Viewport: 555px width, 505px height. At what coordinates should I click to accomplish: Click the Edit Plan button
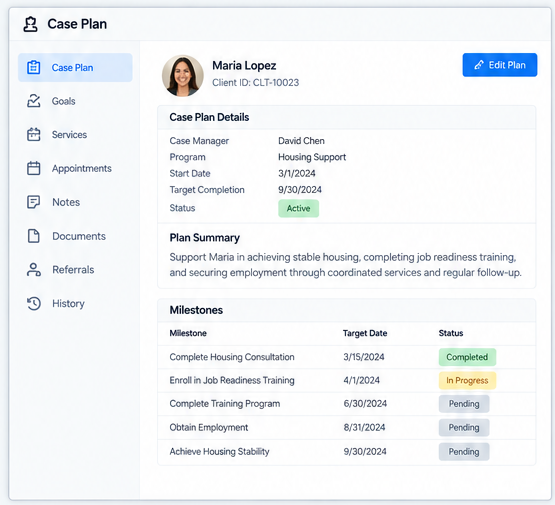point(499,65)
